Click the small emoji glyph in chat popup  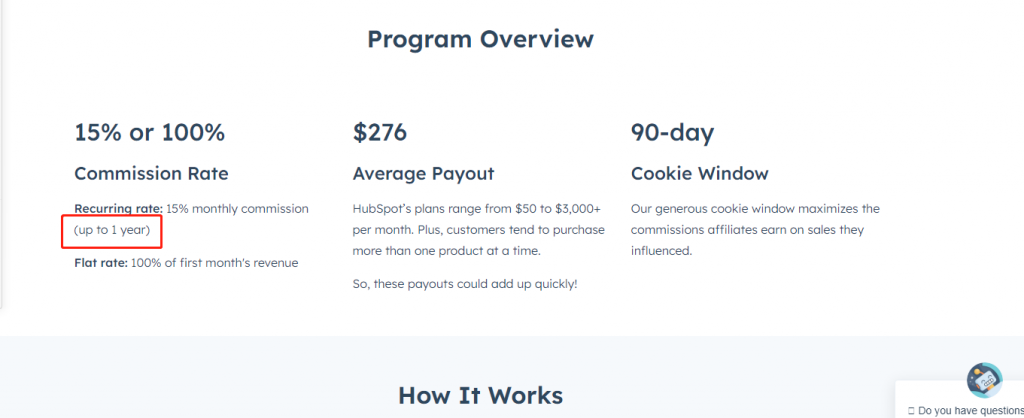click(x=911, y=410)
